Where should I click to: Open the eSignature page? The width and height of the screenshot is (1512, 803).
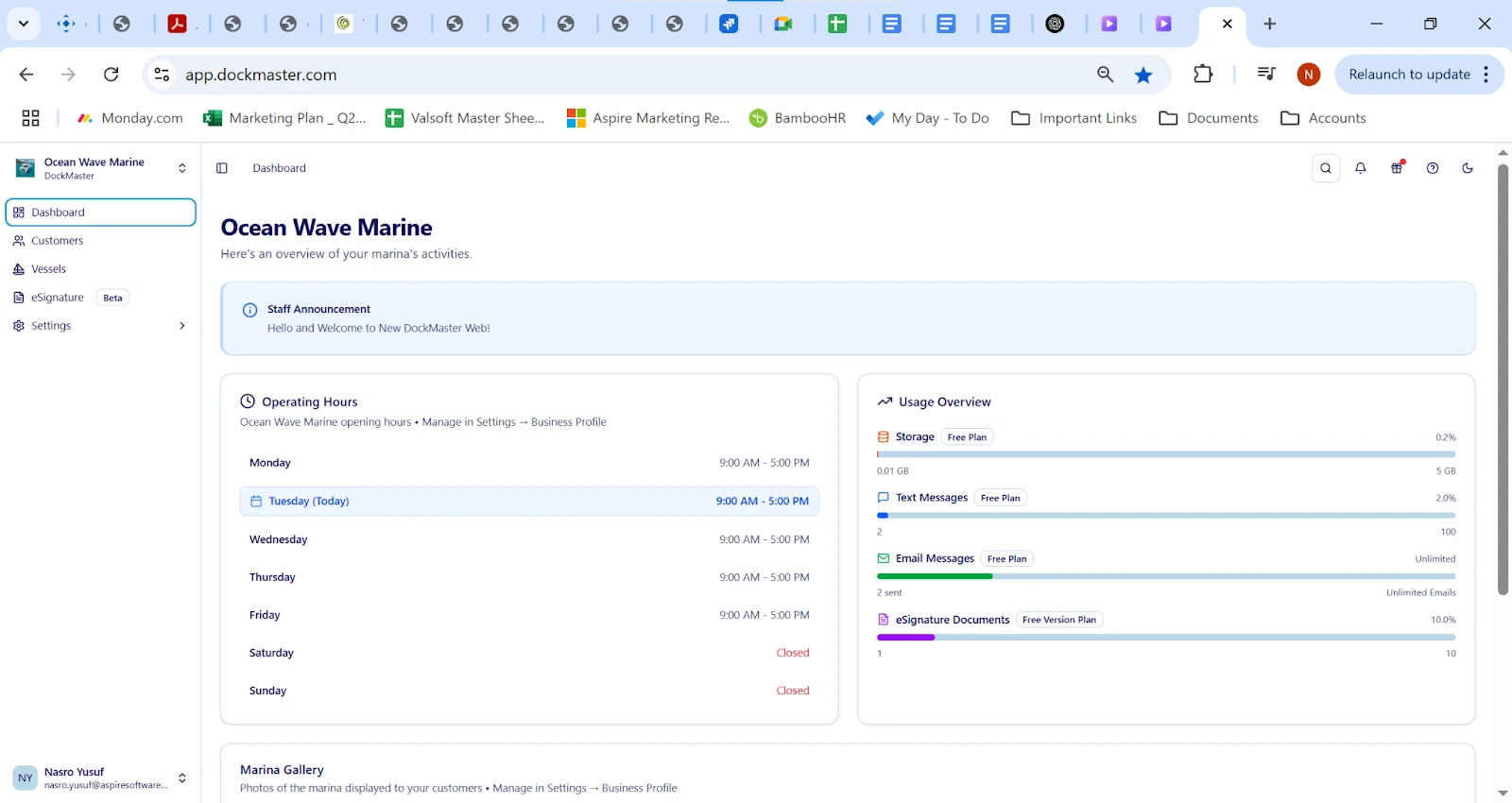[58, 298]
